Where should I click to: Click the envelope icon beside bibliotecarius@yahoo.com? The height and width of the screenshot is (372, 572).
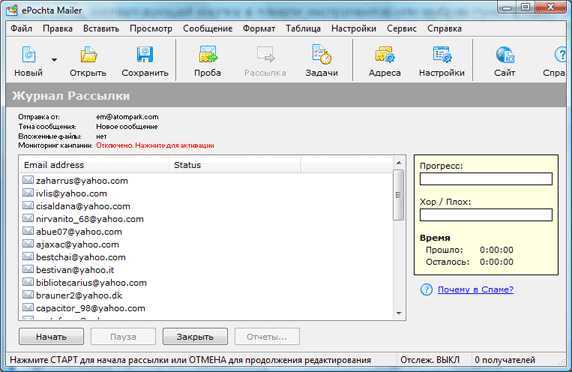coord(28,282)
